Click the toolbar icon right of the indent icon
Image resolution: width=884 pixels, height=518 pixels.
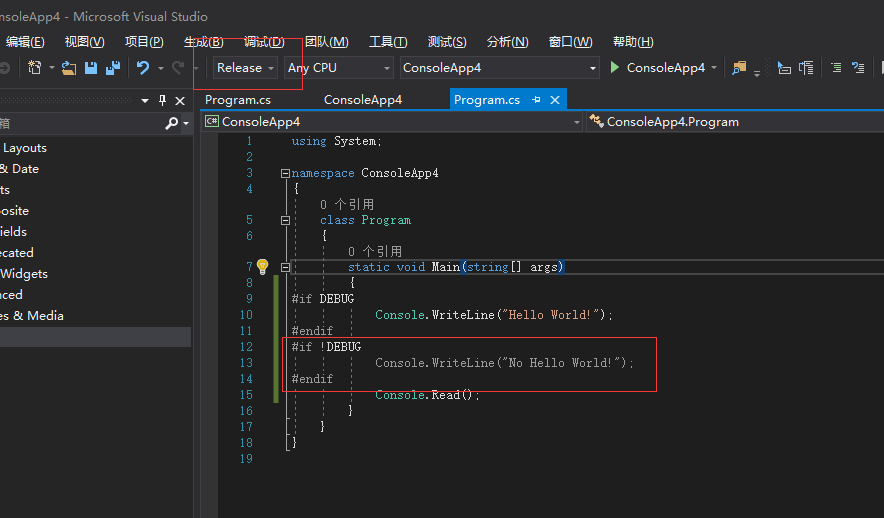click(x=858, y=68)
